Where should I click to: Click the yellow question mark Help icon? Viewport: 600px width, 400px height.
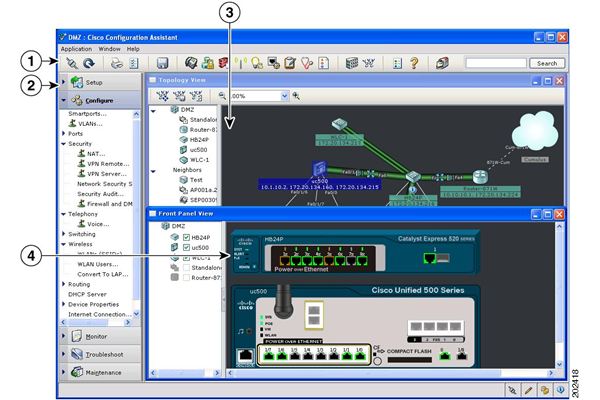coord(414,63)
